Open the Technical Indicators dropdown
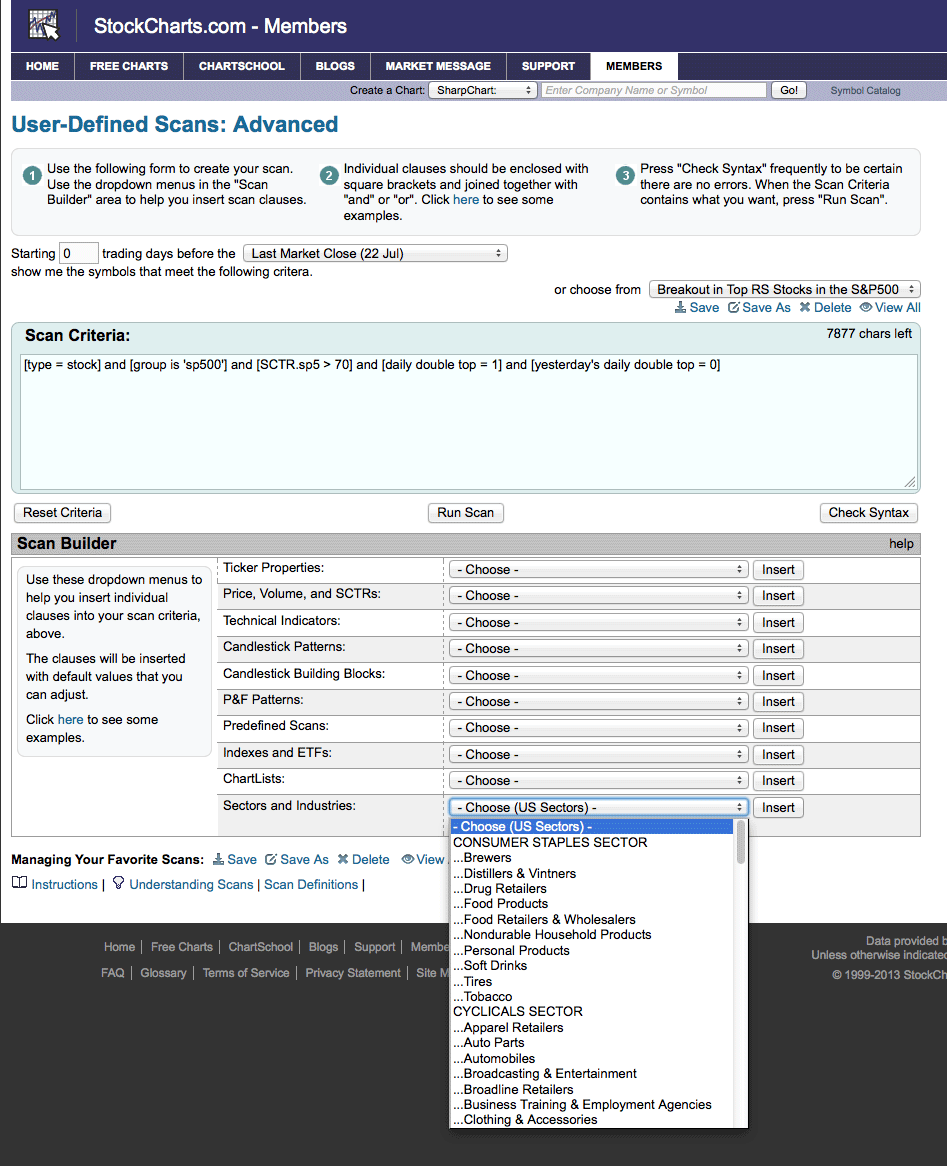 597,622
